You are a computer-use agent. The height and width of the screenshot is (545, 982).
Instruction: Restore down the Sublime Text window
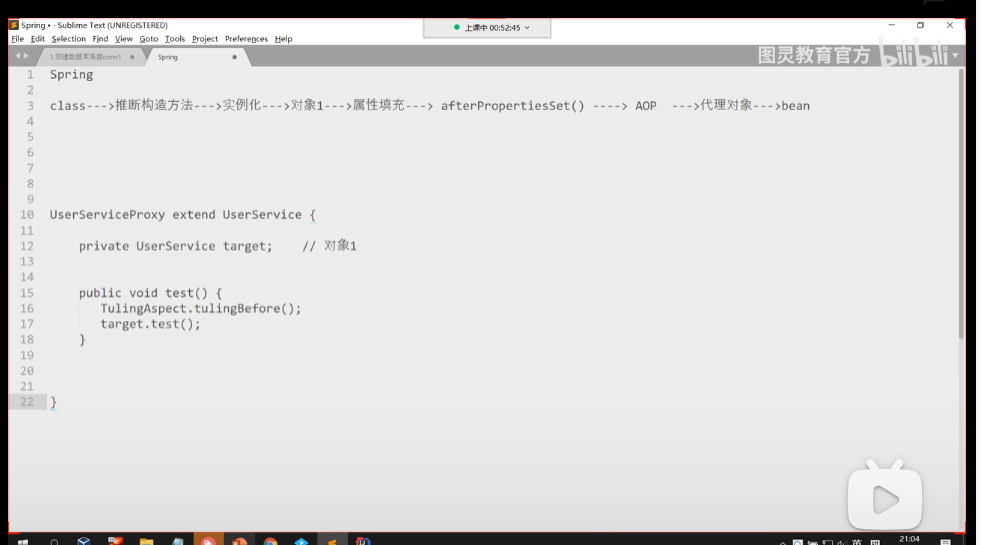point(921,25)
